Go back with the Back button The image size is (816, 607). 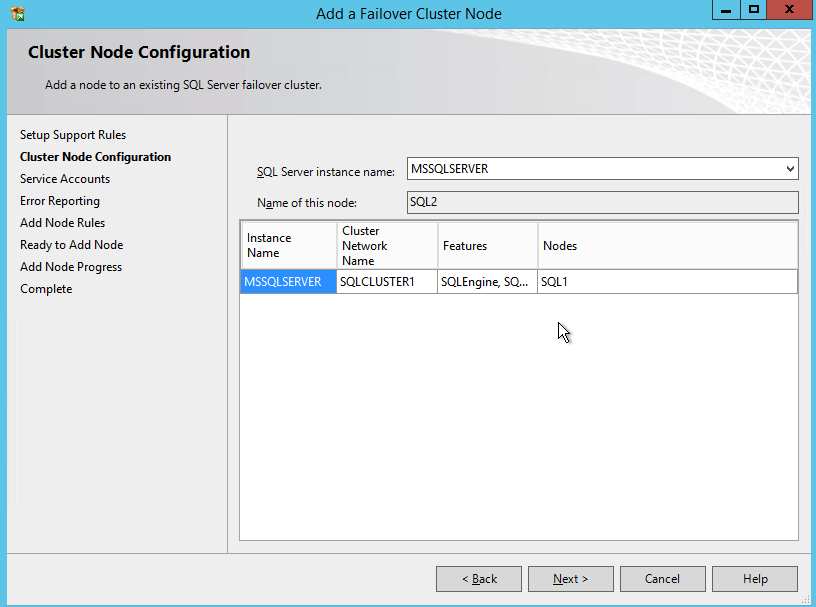tap(479, 579)
